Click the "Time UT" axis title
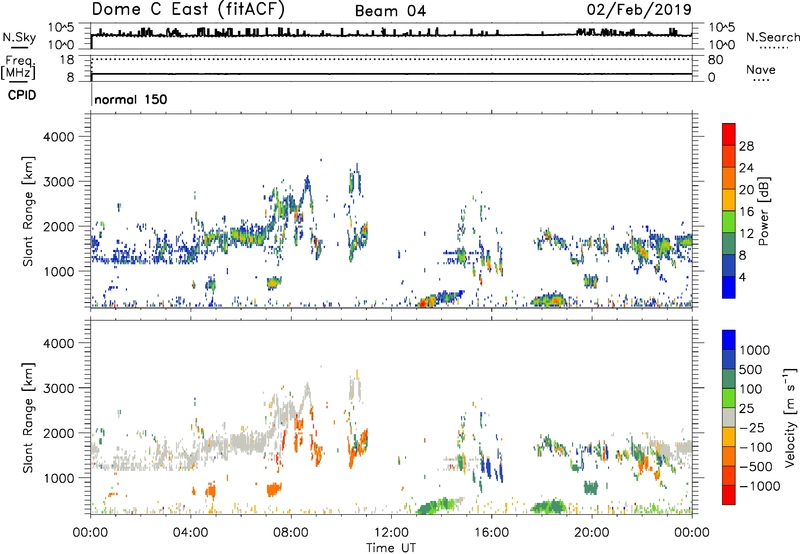This screenshot has height=554, width=800. (x=391, y=548)
